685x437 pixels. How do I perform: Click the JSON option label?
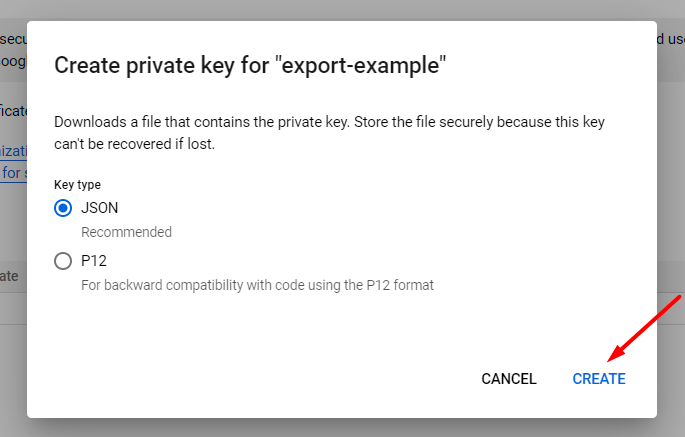100,208
